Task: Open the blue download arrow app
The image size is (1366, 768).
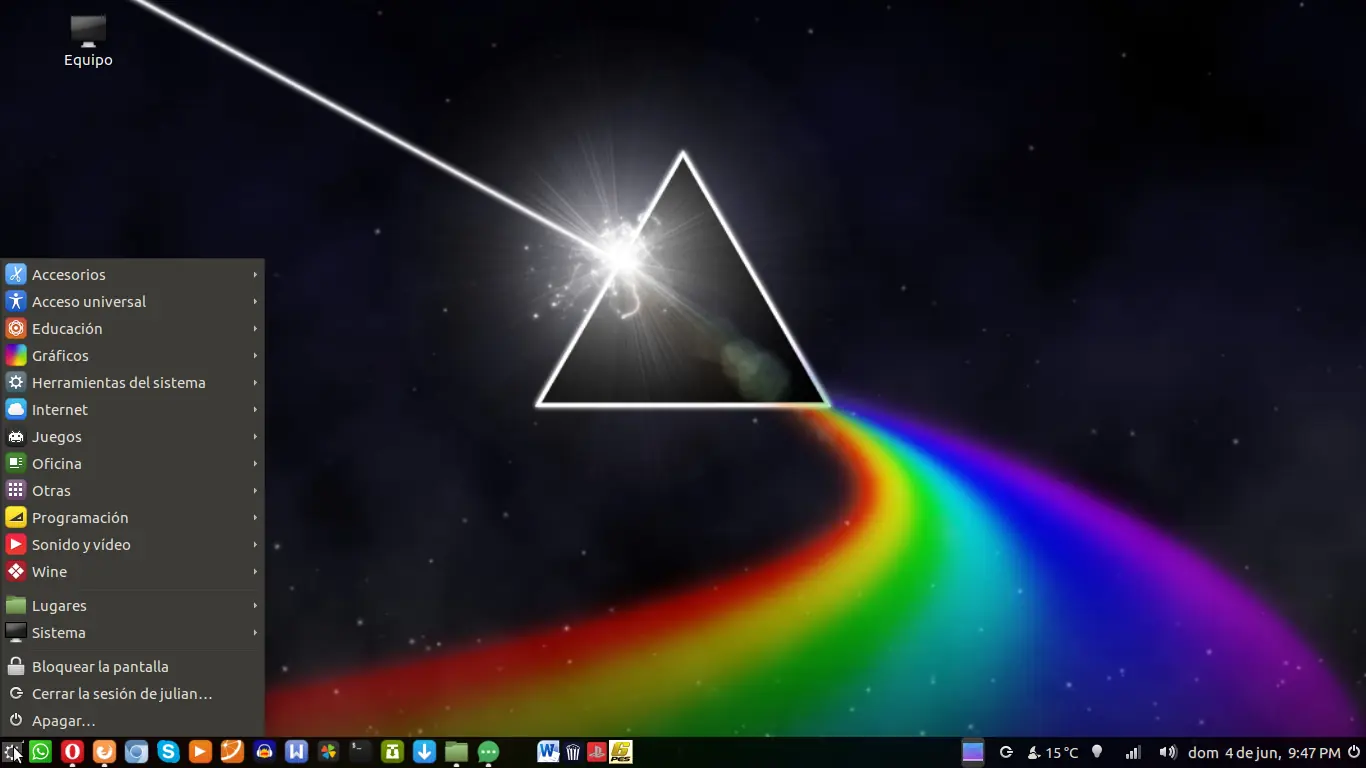Action: (x=424, y=752)
